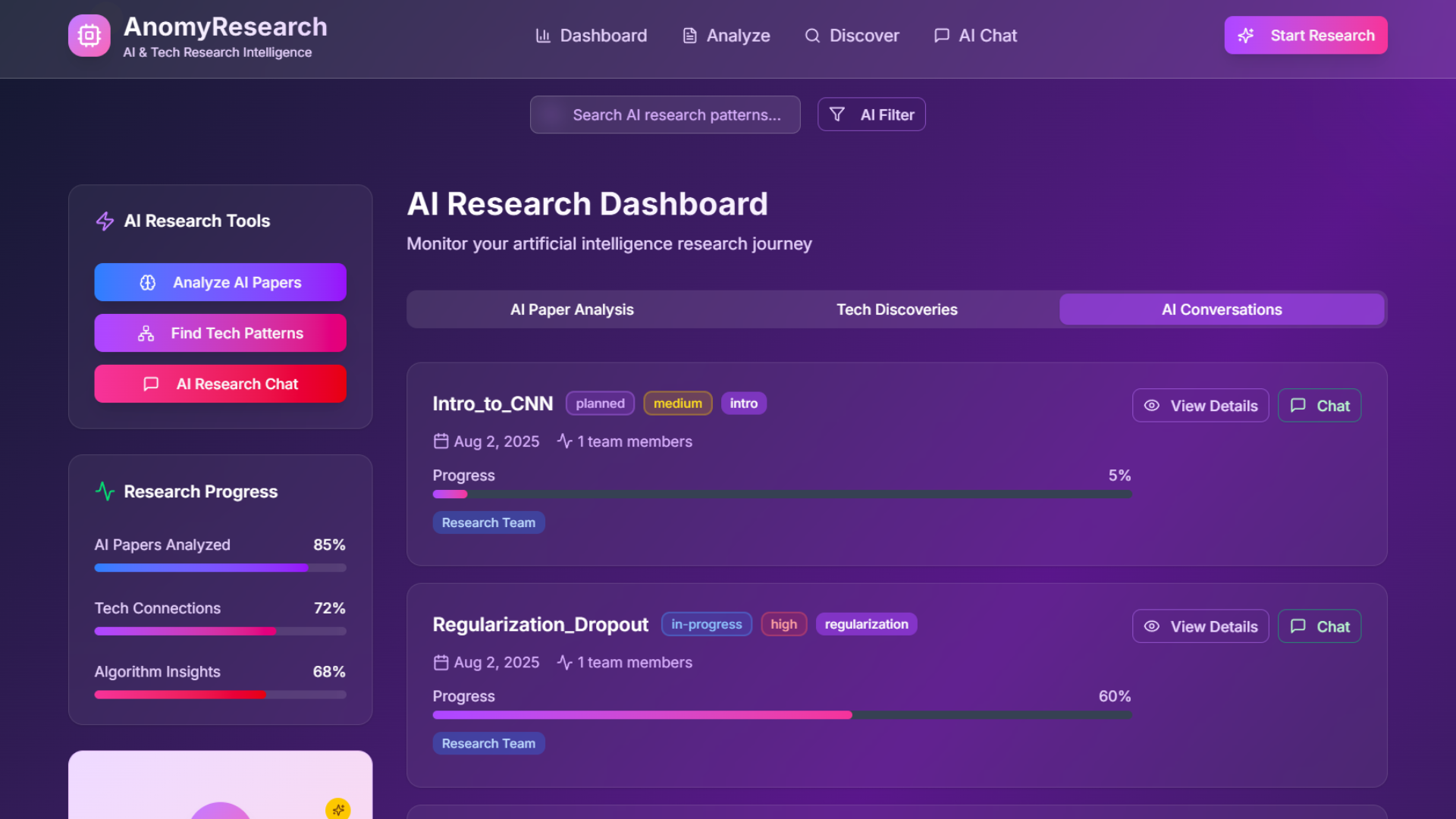Click the document icon beside Analyze
1456x819 pixels.
(689, 36)
